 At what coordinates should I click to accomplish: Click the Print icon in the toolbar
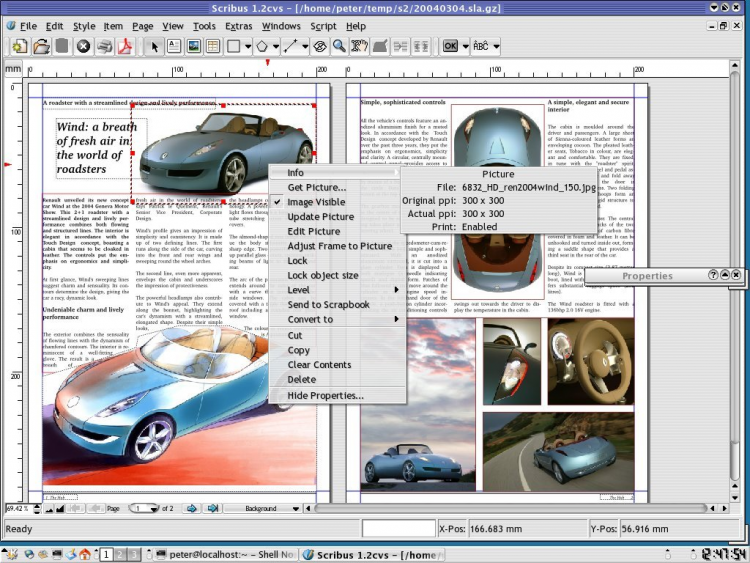click(105, 46)
